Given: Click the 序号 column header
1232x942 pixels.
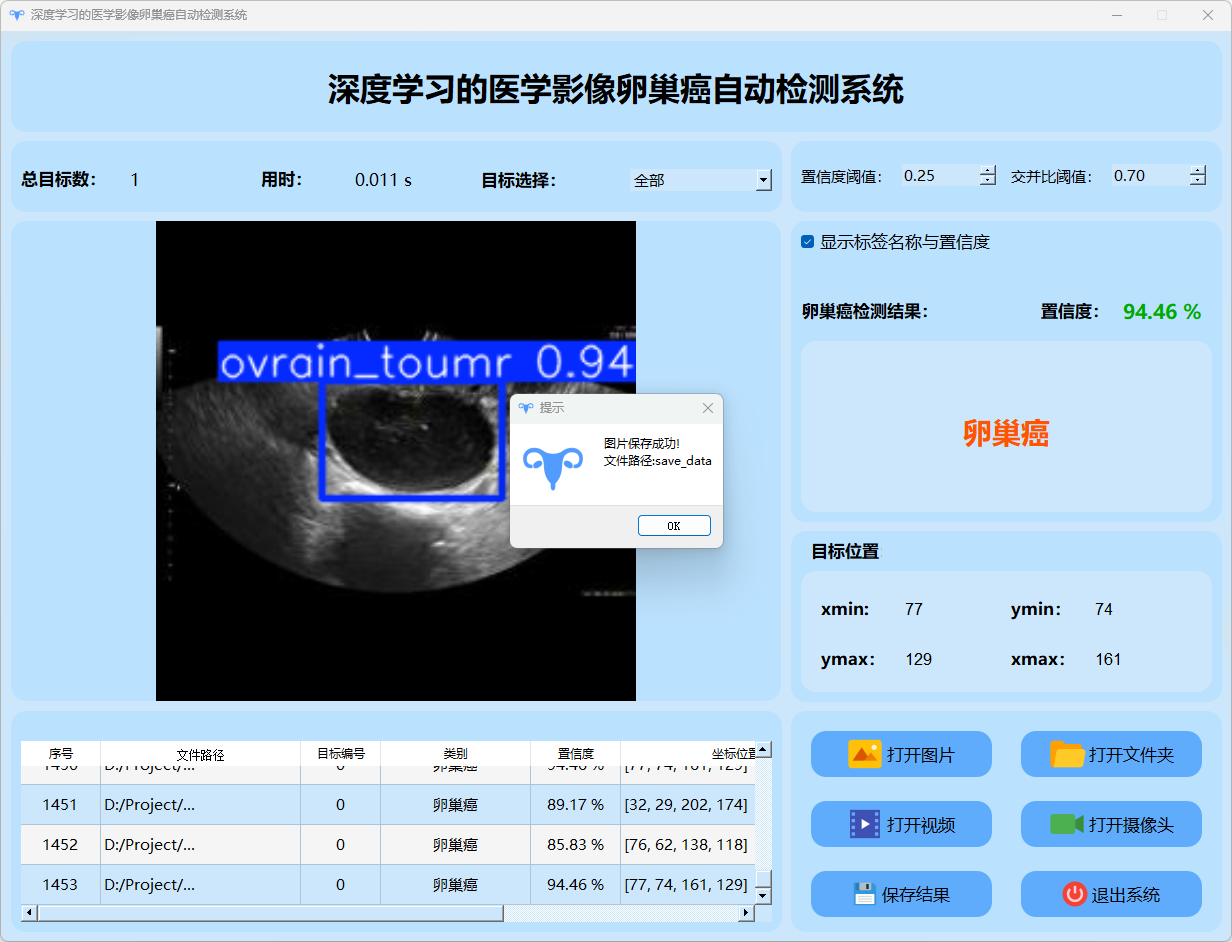Looking at the screenshot, I should (x=61, y=754).
